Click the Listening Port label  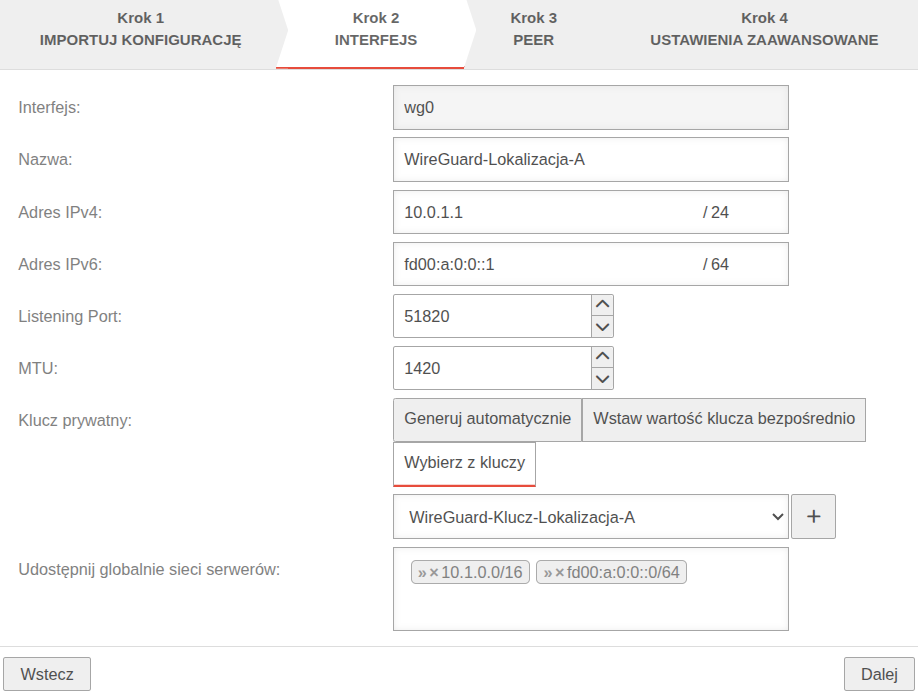[70, 317]
